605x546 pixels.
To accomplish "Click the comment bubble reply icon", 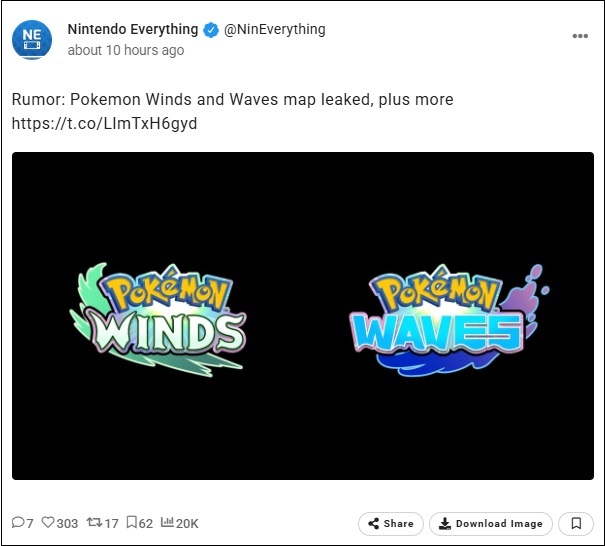I will click(x=18, y=522).
